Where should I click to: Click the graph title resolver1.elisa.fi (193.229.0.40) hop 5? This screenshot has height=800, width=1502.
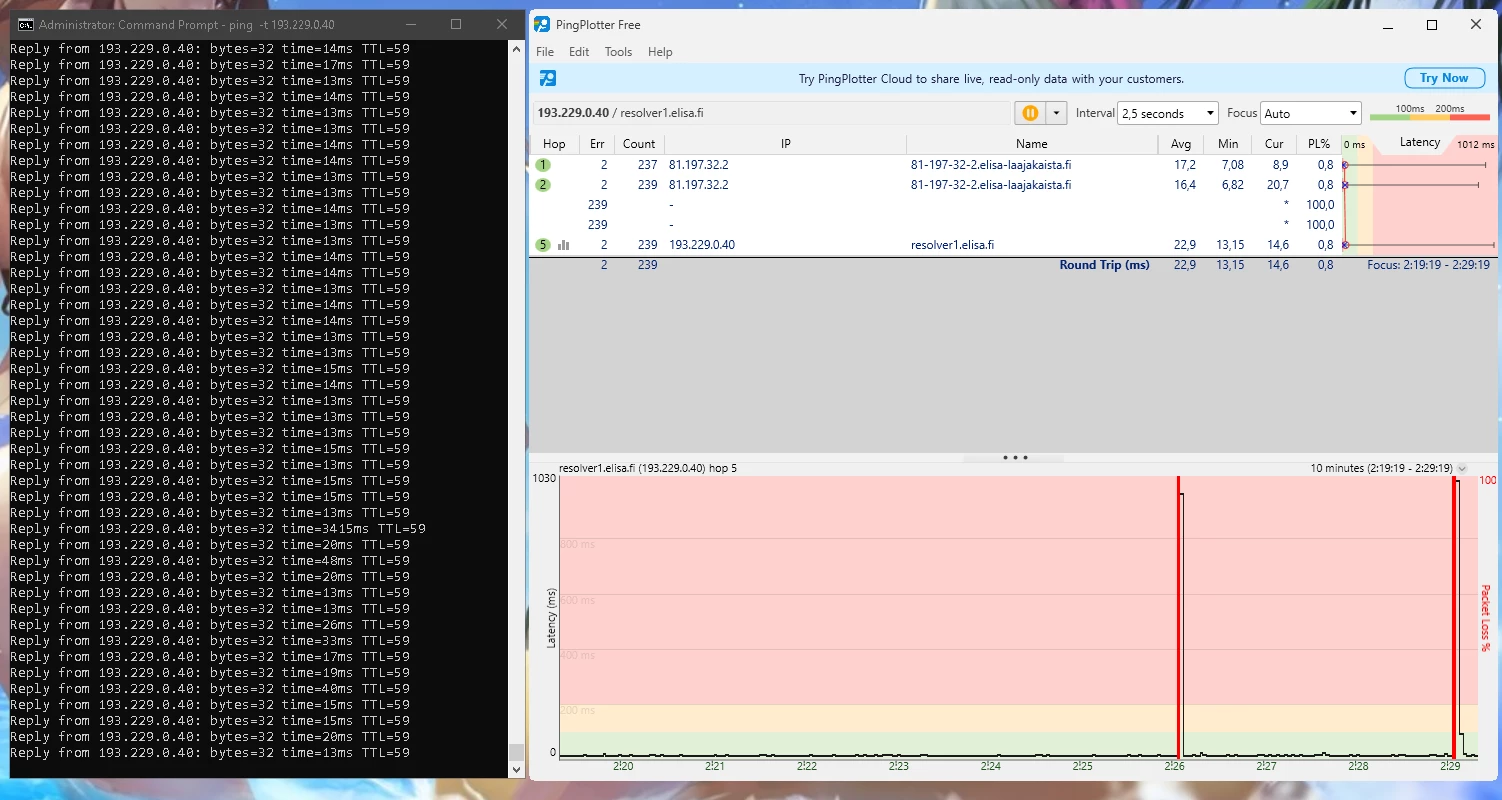pos(648,468)
